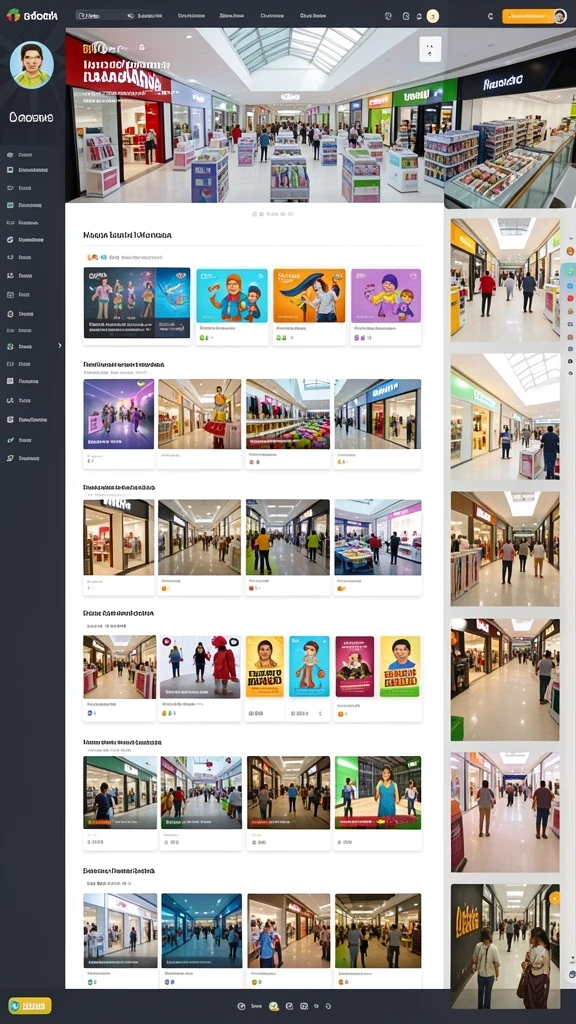The image size is (576, 1024).
Task: Click the colorful app logo in header
Action: 12,15
